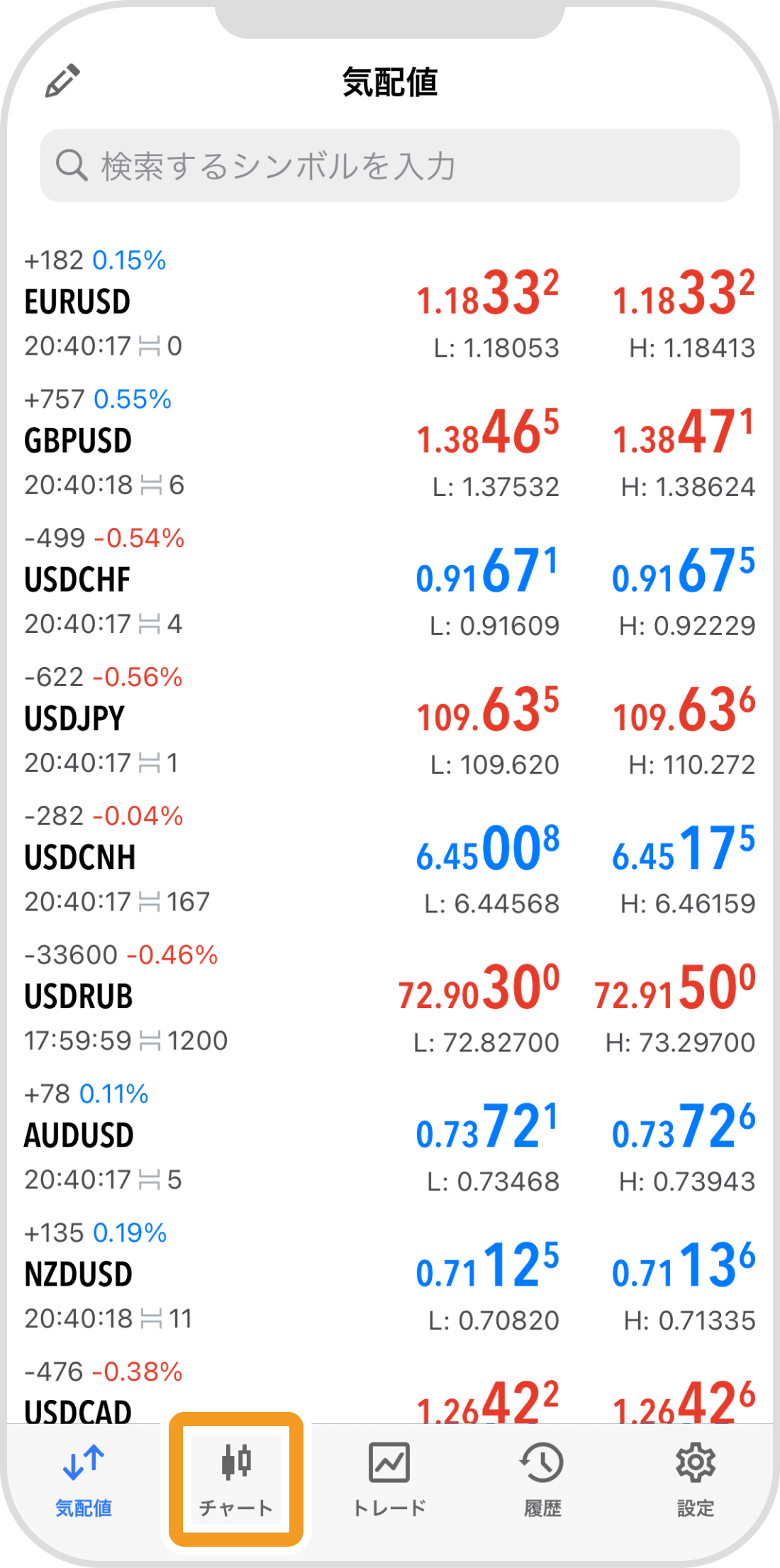Tap the magnifier search icon

click(x=72, y=165)
